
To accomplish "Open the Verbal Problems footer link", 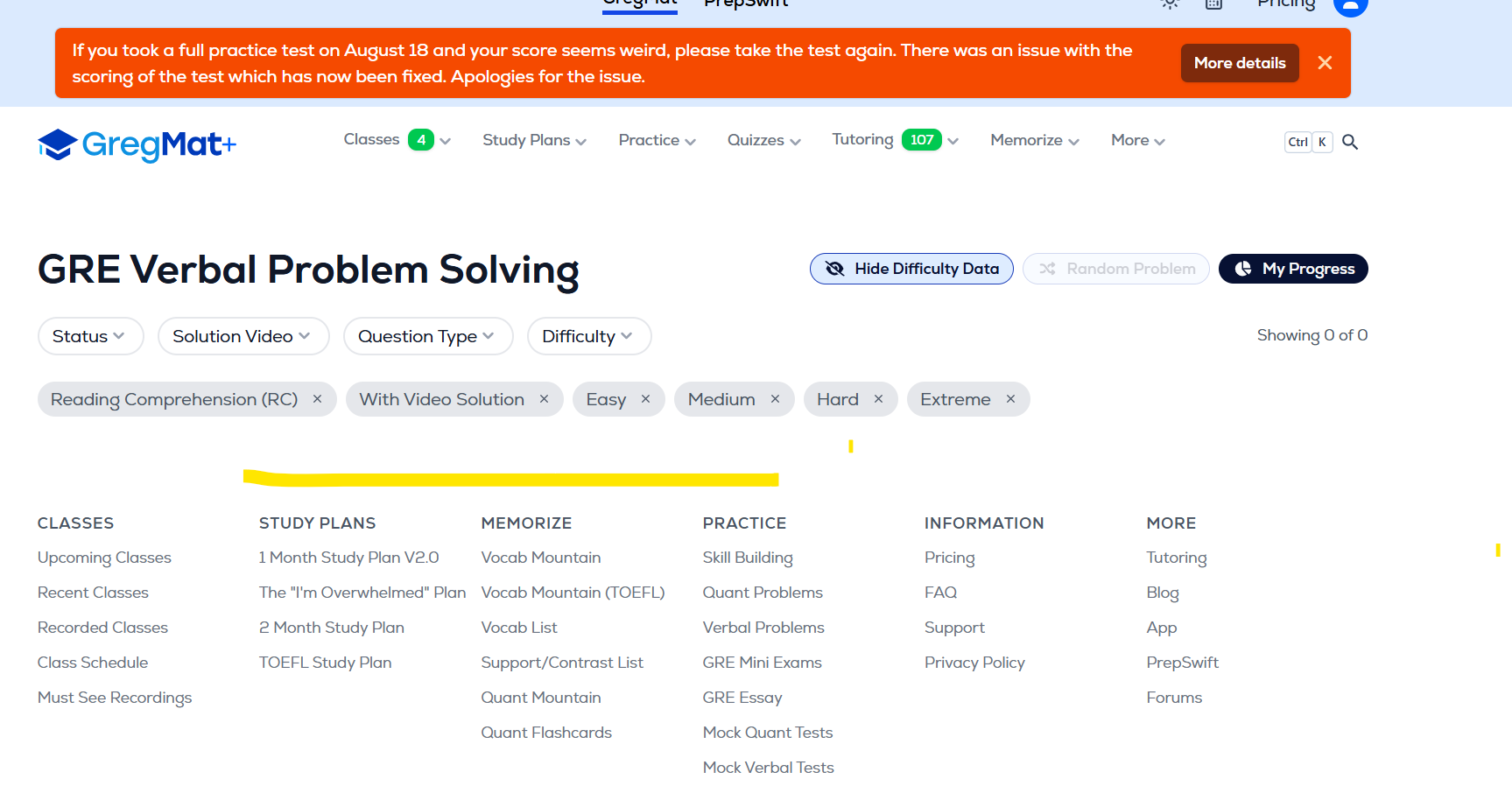I will pyautogui.click(x=763, y=628).
